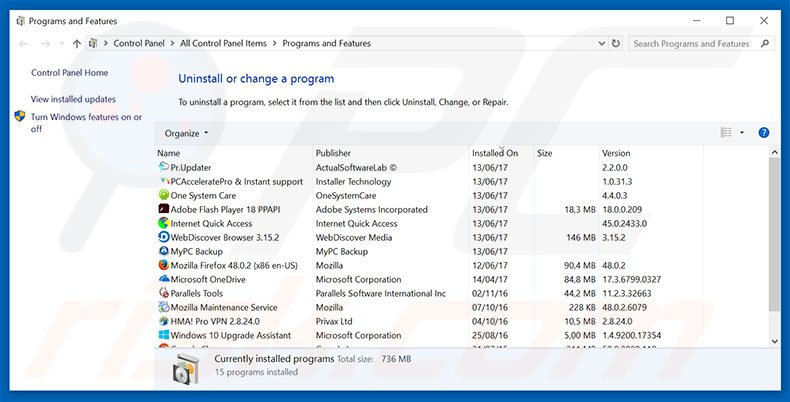Image resolution: width=790 pixels, height=402 pixels.
Task: Click the search magnifier icon
Action: point(765,43)
